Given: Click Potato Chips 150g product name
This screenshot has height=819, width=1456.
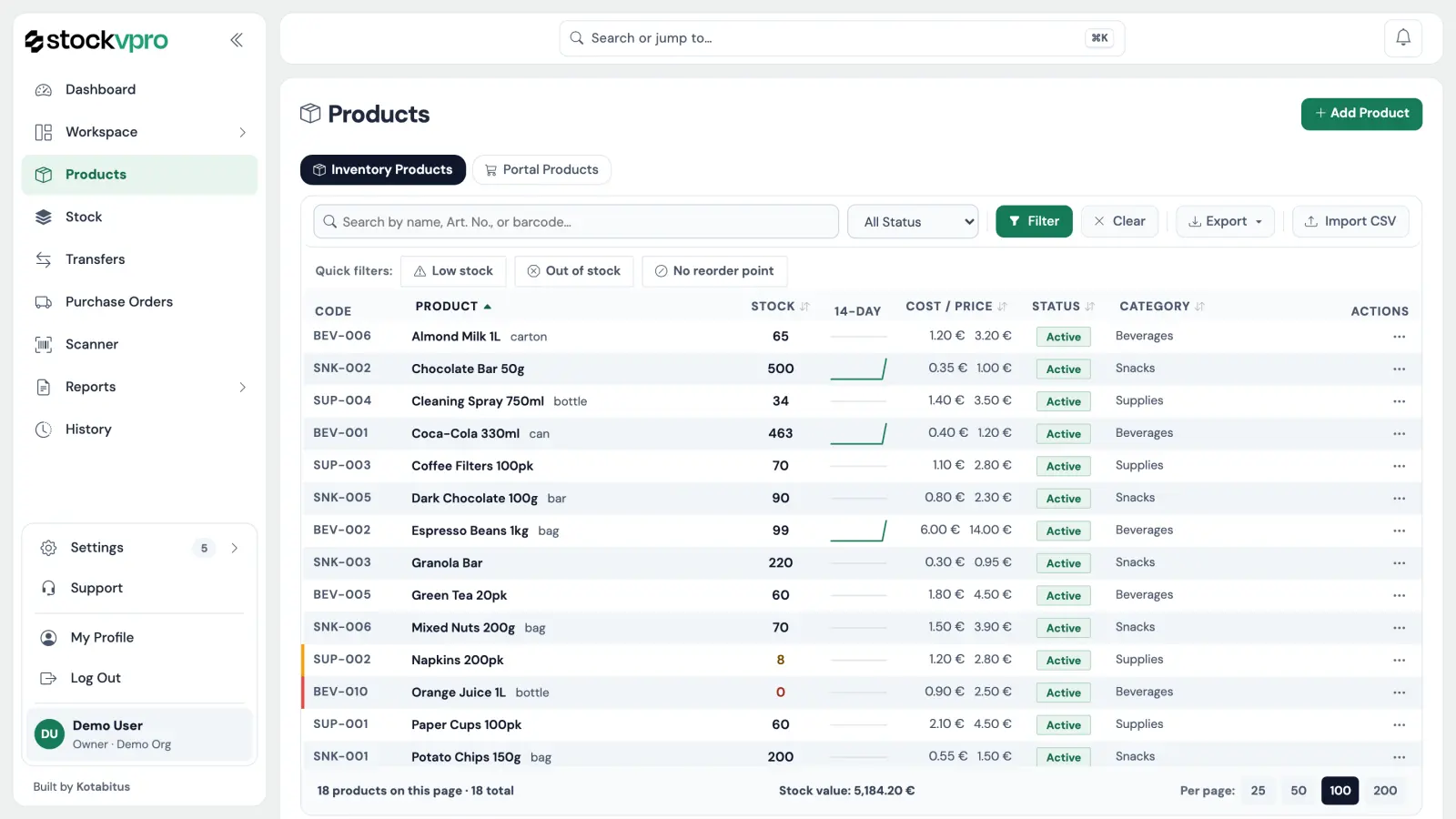Looking at the screenshot, I should click(x=466, y=757).
